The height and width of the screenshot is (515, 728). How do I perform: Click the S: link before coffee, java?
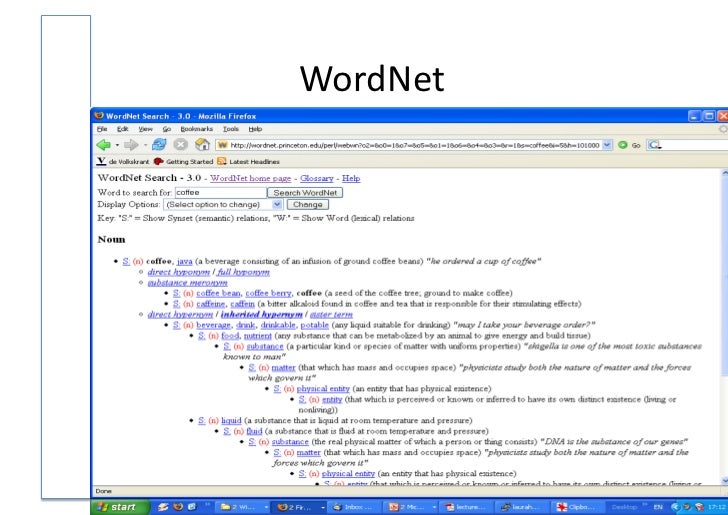(x=126, y=261)
